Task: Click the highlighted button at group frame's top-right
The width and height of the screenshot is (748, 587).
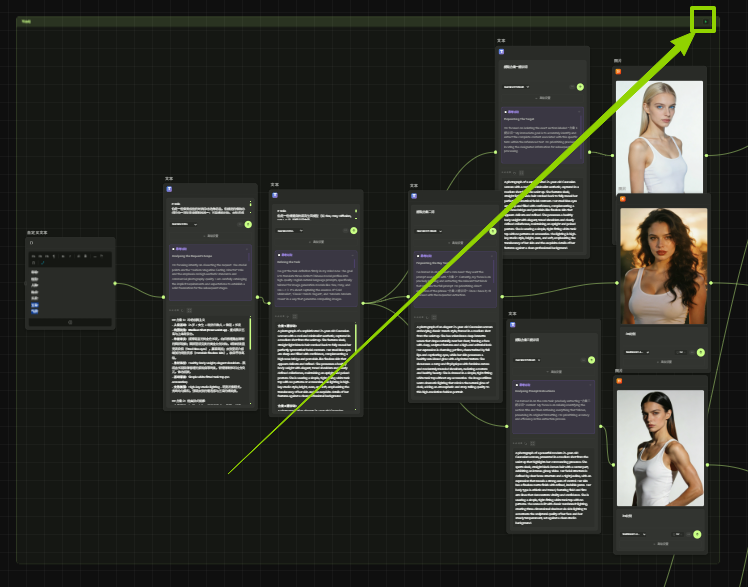Action: click(x=704, y=20)
